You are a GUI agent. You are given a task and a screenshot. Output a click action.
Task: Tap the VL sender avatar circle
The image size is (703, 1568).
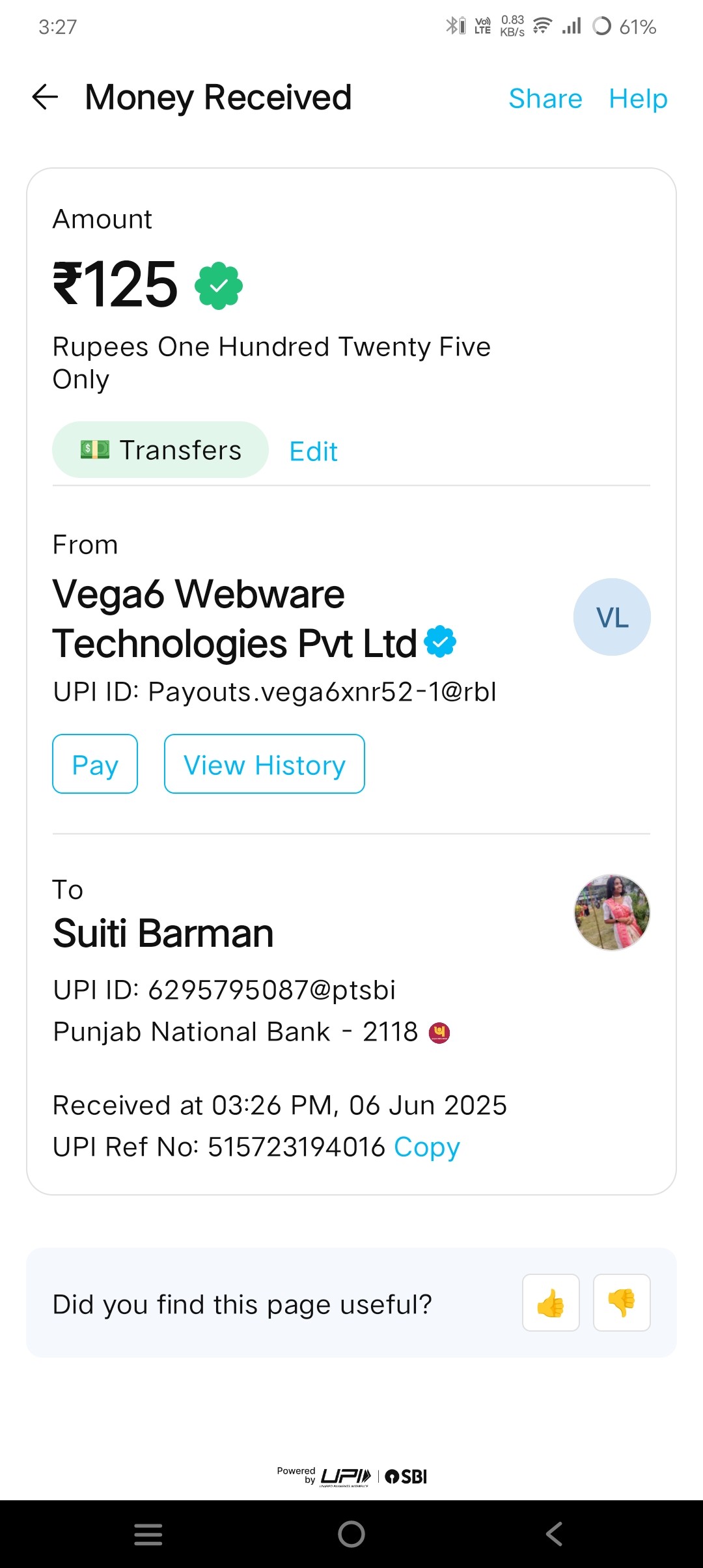[x=612, y=617]
